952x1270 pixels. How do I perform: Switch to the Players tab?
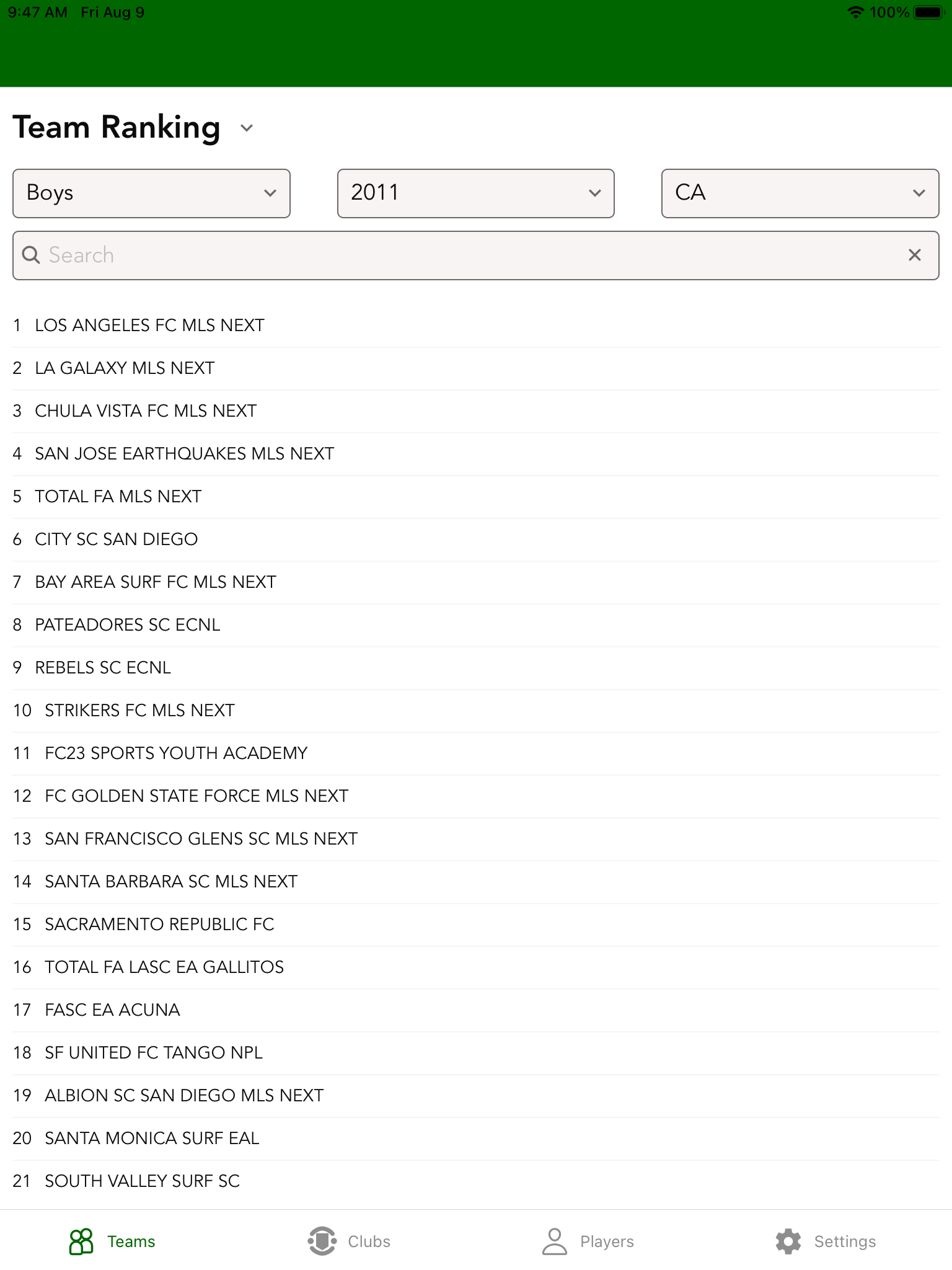[x=606, y=1241]
